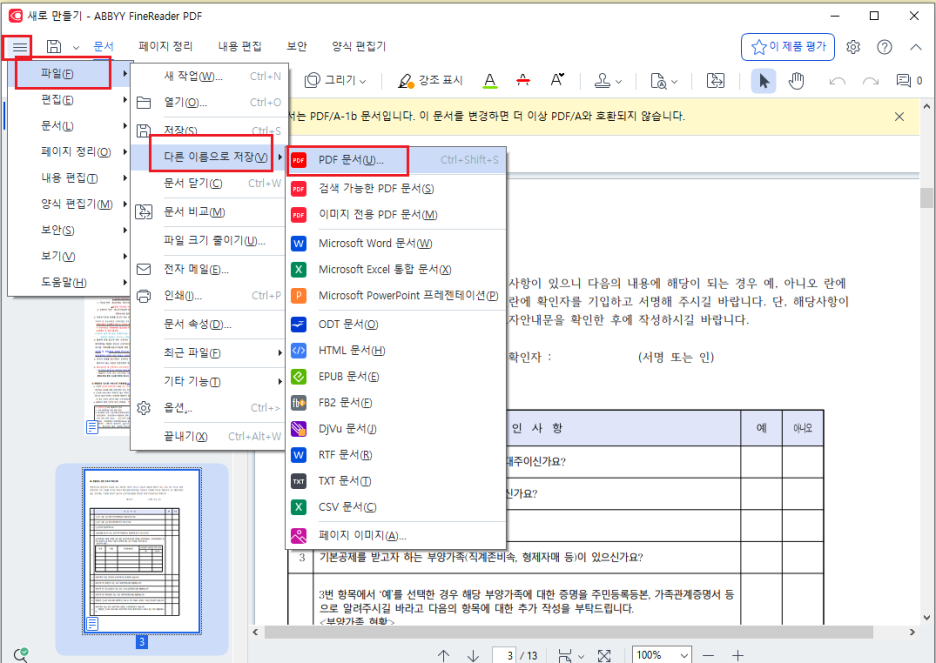Select the arrow pointer tool
This screenshot has width=936, height=663.
(x=763, y=81)
